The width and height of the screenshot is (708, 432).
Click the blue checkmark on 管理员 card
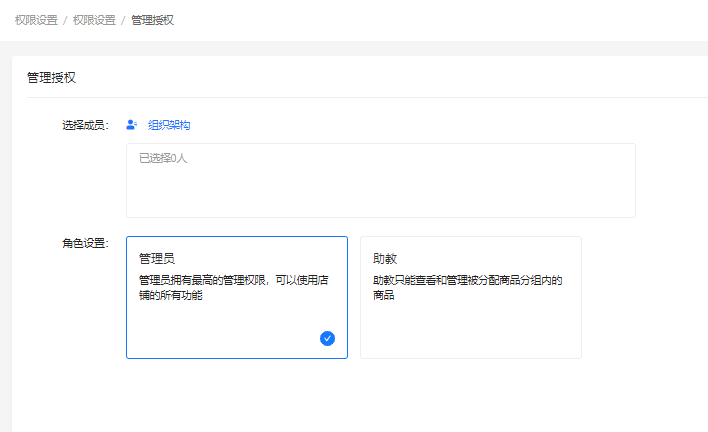(x=327, y=339)
